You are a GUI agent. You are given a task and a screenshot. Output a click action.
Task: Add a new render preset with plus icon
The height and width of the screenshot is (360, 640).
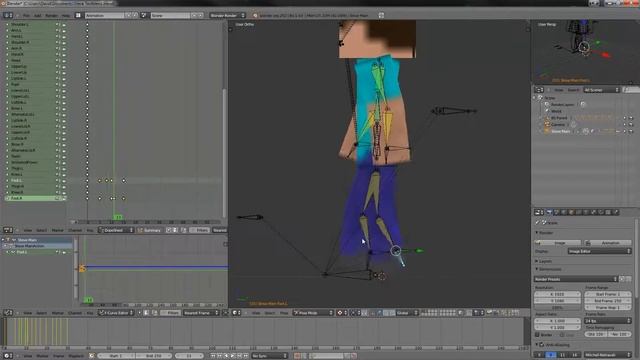622,279
